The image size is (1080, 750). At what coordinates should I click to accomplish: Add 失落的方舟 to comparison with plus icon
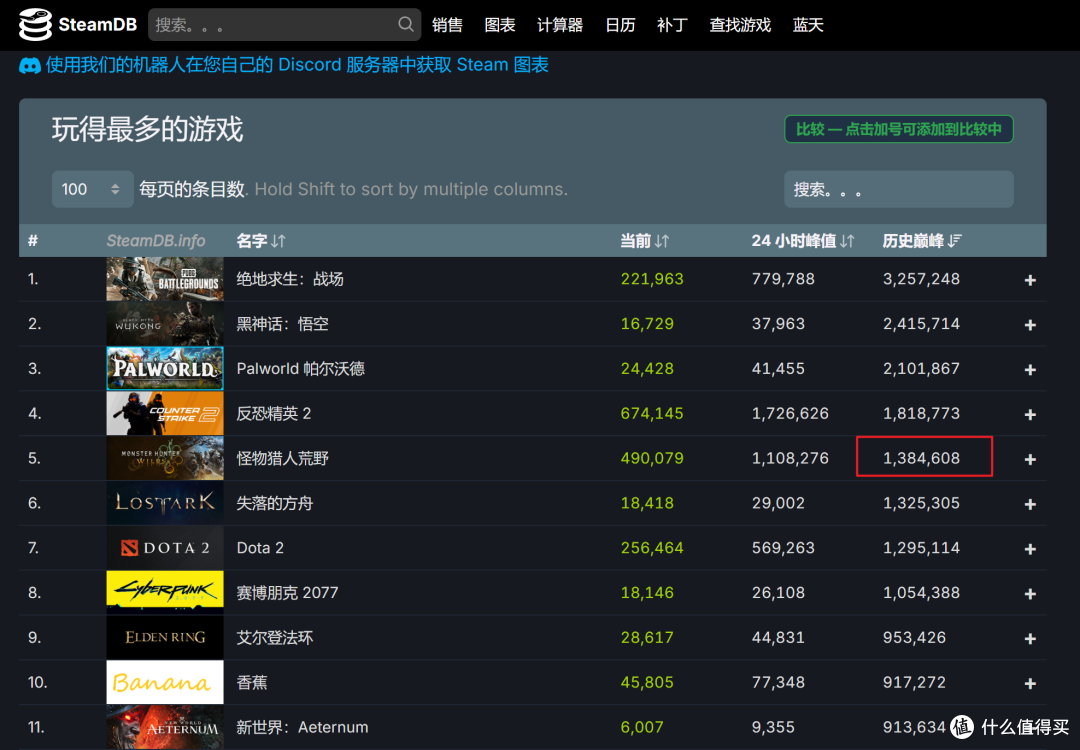point(1030,504)
